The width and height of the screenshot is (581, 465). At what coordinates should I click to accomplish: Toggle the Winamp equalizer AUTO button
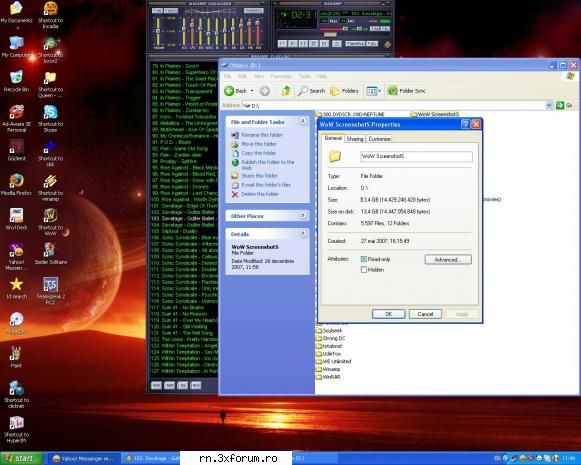point(171,11)
